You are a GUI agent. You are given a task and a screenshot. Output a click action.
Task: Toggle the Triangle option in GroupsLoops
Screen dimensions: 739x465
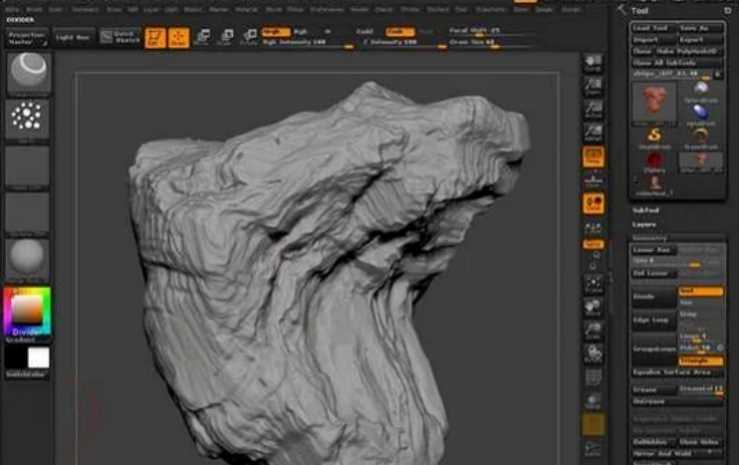[x=701, y=361]
